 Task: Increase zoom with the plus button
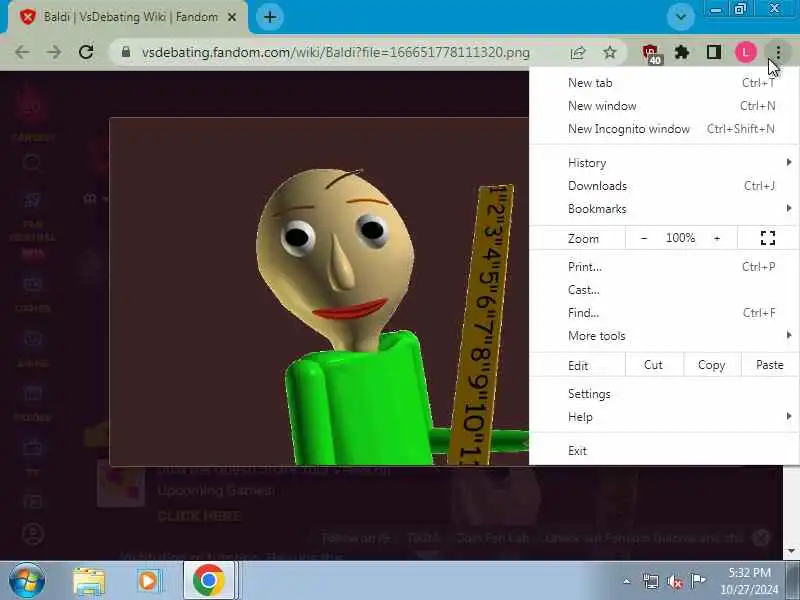pos(717,238)
